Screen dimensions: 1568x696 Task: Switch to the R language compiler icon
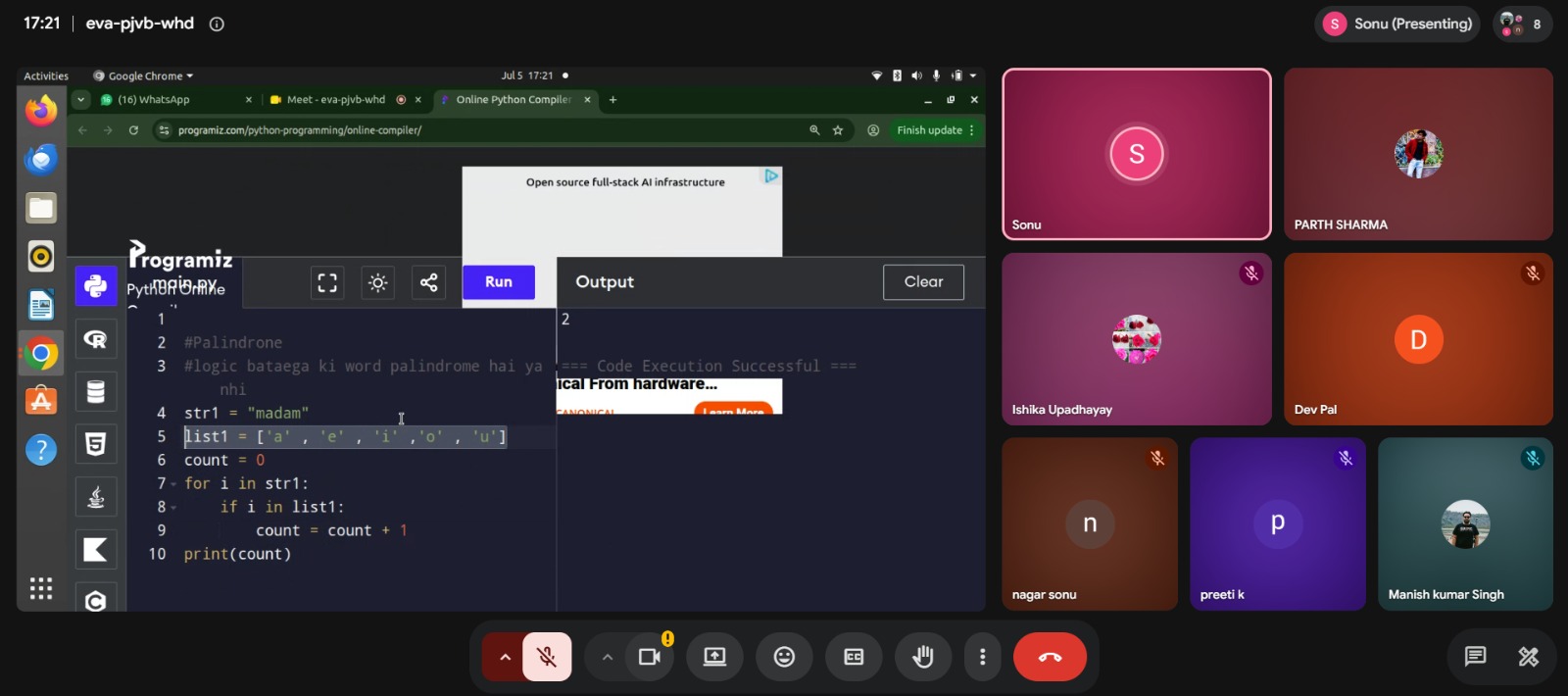point(95,339)
